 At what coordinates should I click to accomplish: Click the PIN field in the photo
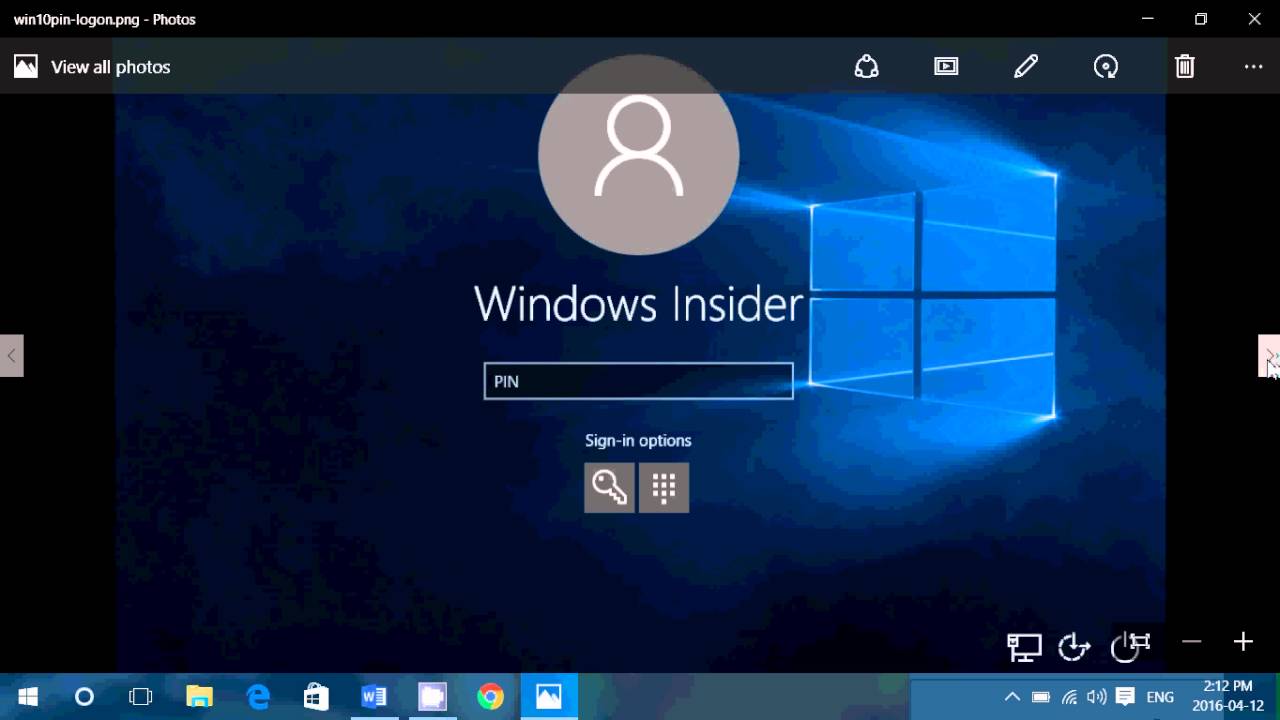point(638,381)
